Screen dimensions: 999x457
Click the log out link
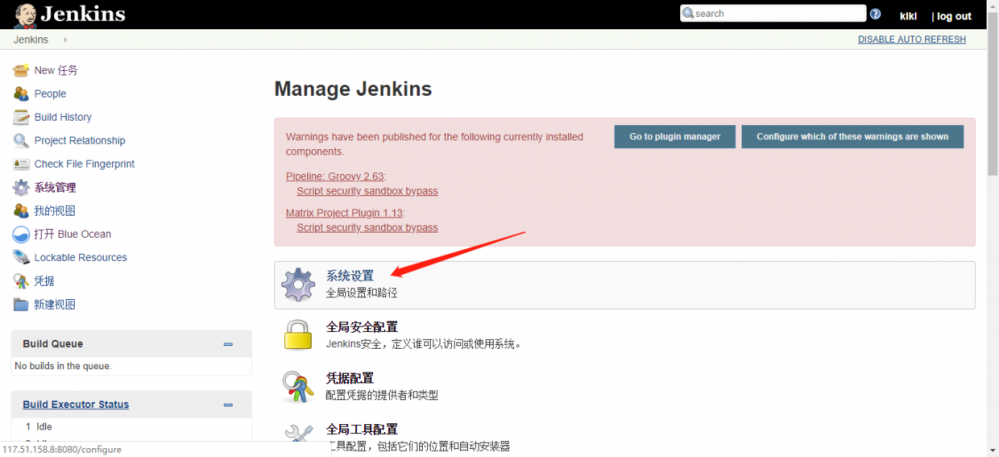point(954,17)
